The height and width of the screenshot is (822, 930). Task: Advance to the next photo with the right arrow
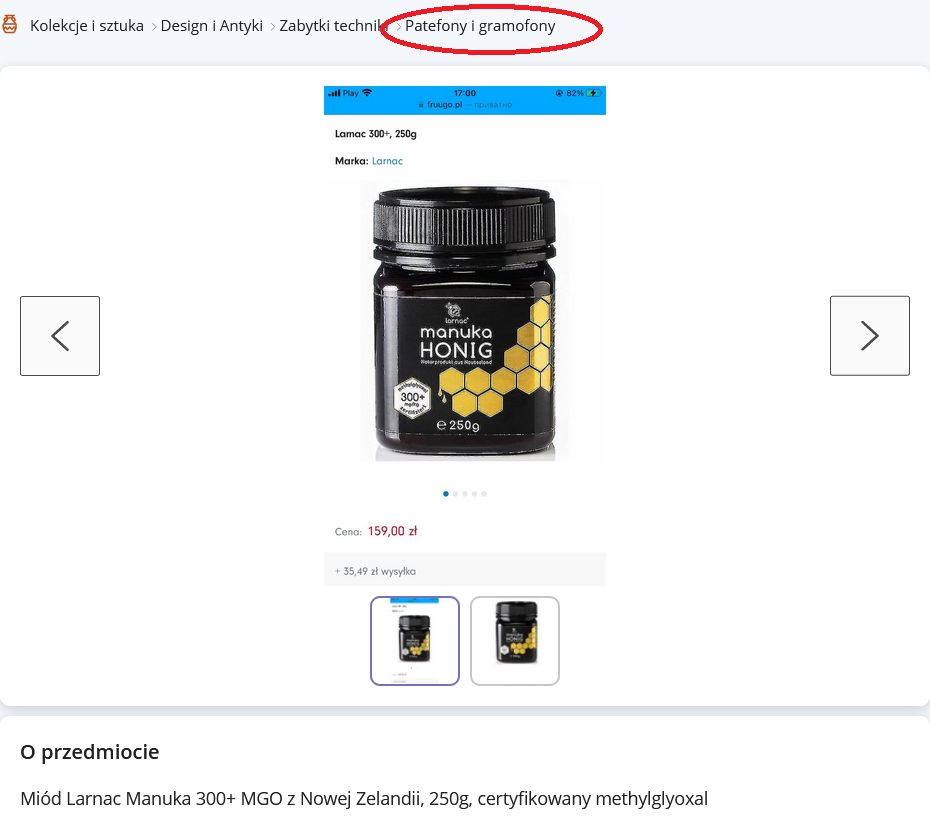[870, 336]
